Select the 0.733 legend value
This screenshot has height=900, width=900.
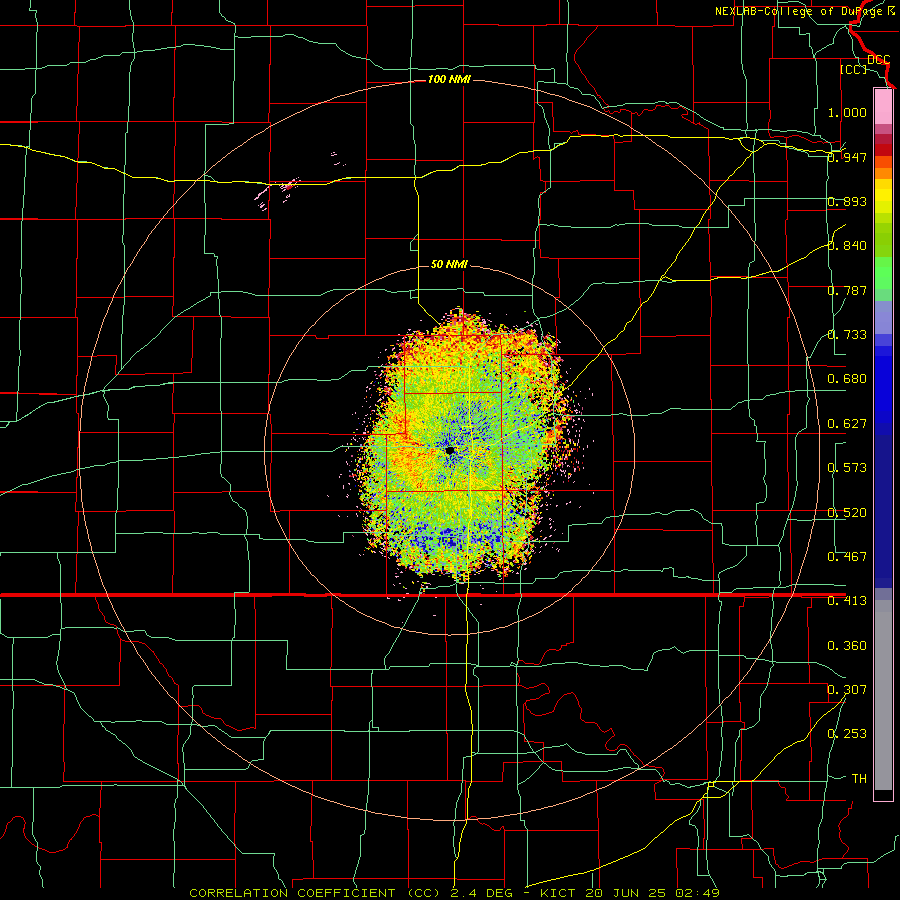pyautogui.click(x=847, y=335)
